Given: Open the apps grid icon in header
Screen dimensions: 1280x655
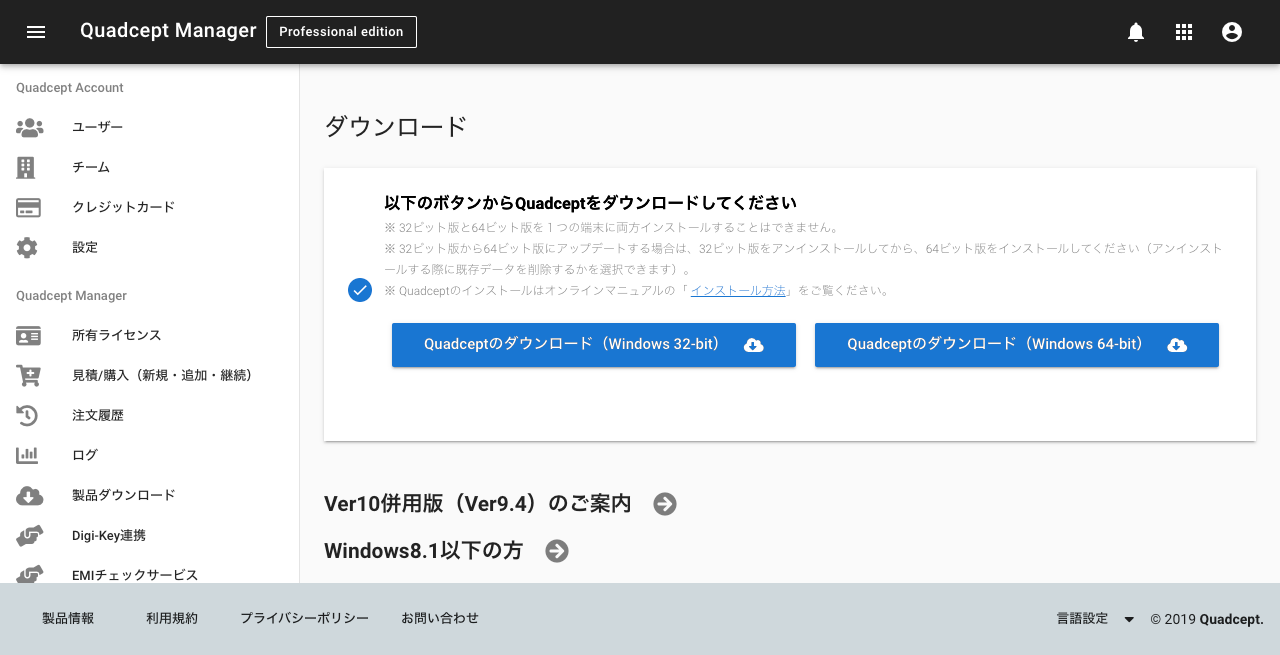Looking at the screenshot, I should click(x=1183, y=32).
